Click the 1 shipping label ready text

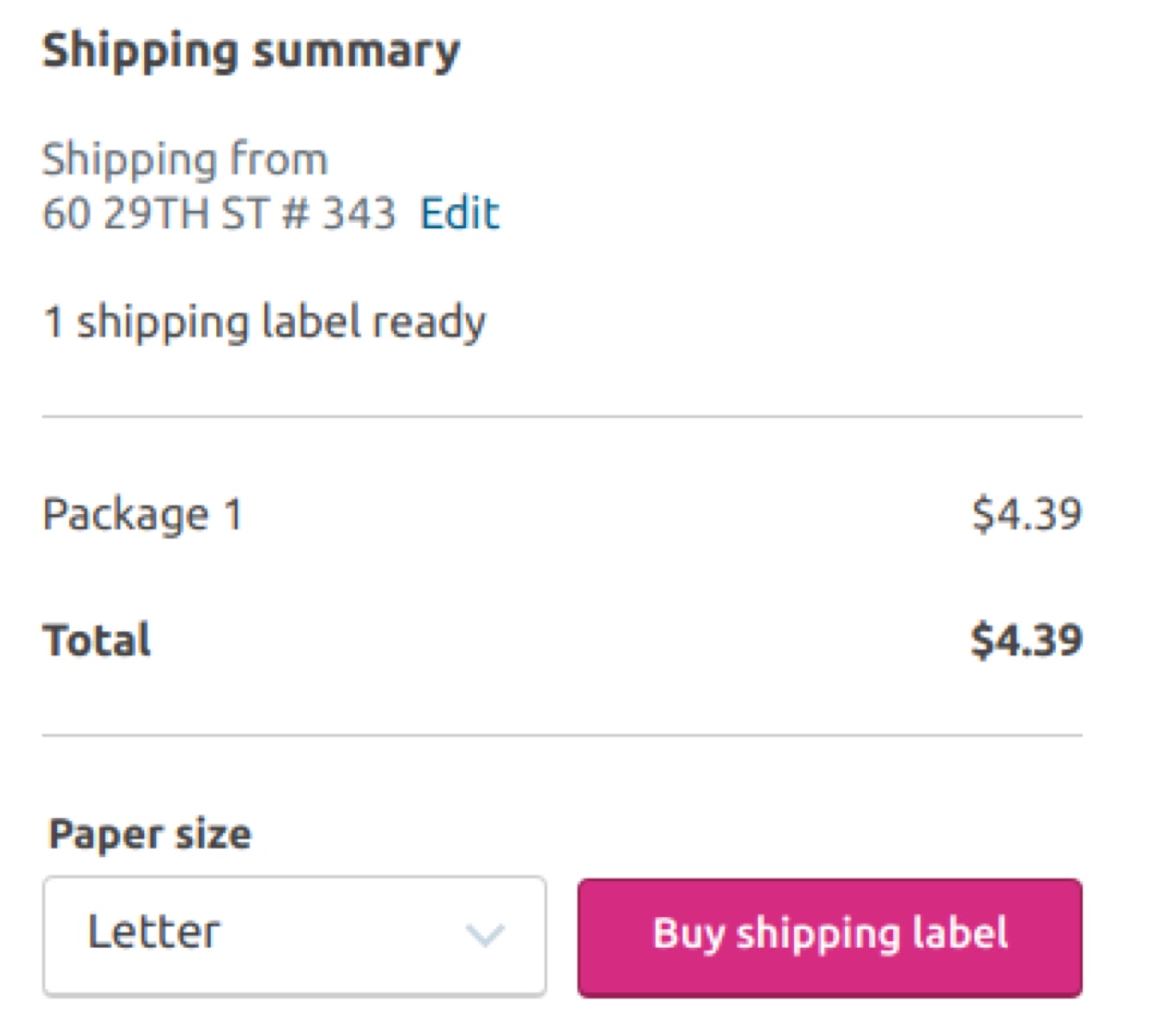(264, 322)
